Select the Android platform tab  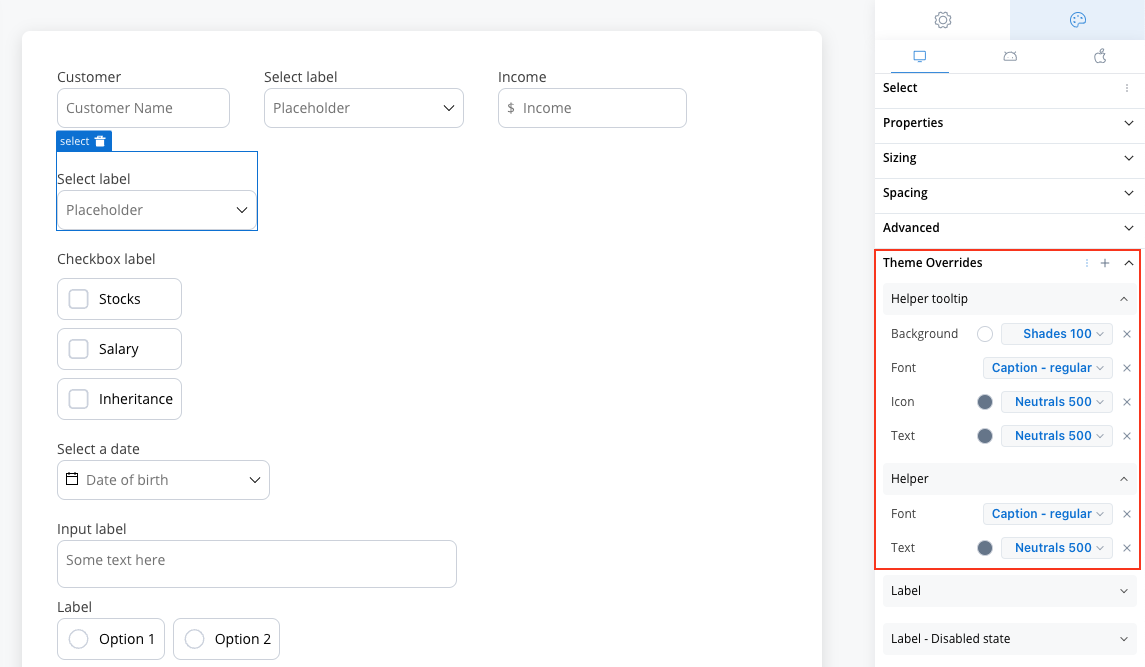[x=1010, y=56]
